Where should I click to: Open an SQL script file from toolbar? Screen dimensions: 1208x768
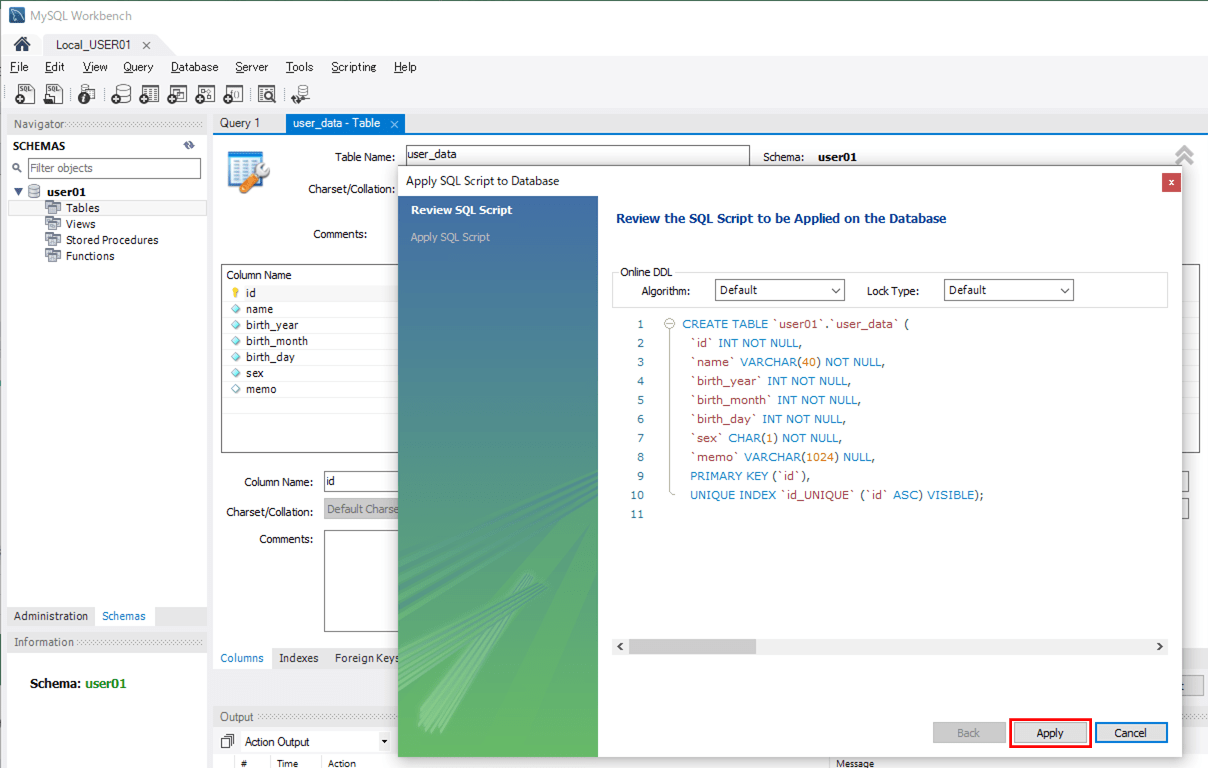pos(53,94)
